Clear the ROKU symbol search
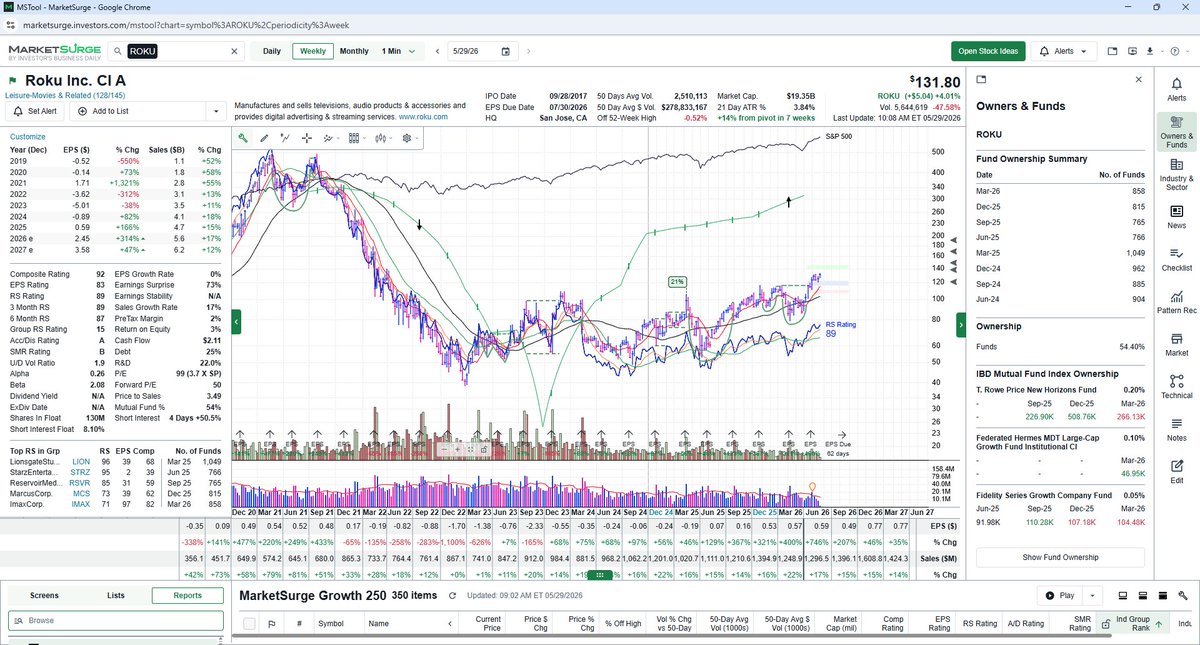 click(235, 51)
